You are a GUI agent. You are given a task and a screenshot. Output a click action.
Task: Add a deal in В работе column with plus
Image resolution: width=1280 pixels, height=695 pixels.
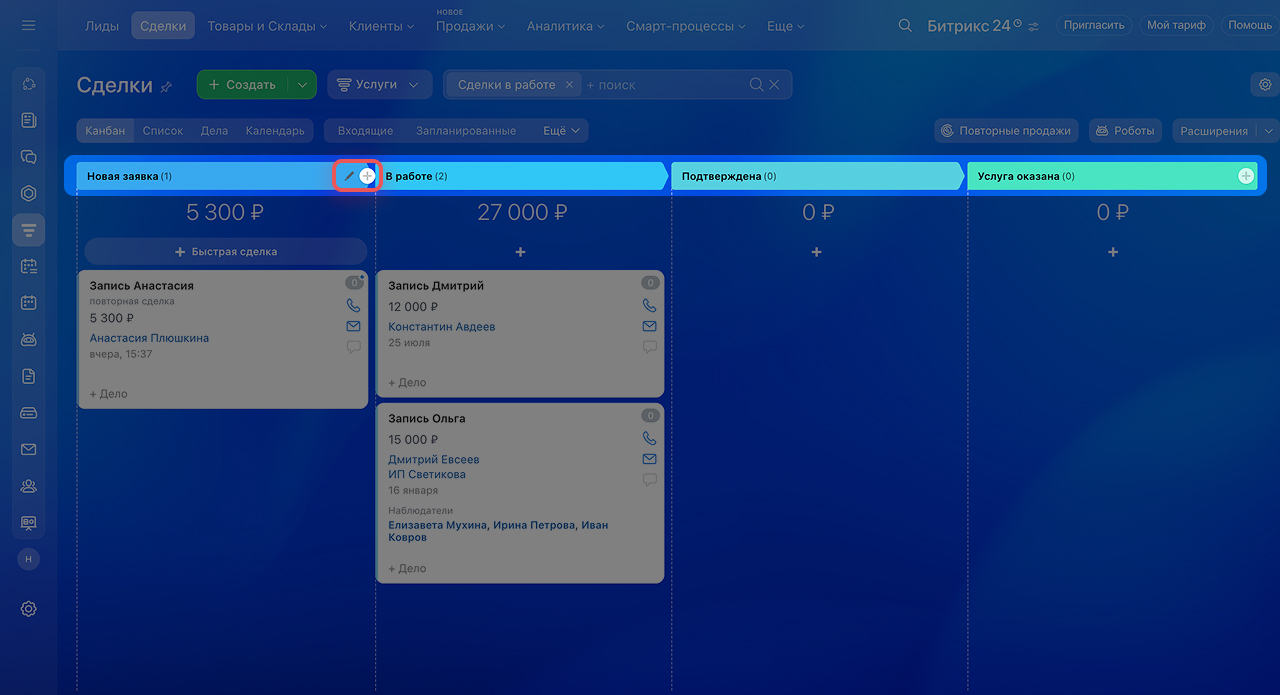point(520,252)
